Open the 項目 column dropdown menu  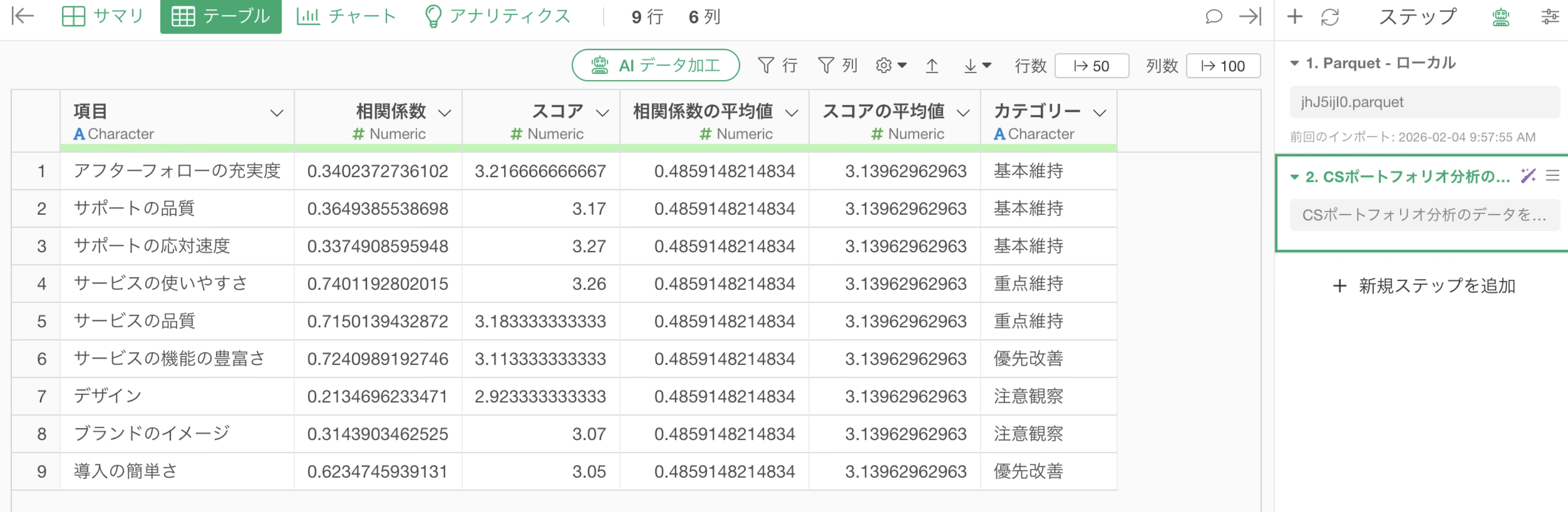pyautogui.click(x=276, y=113)
